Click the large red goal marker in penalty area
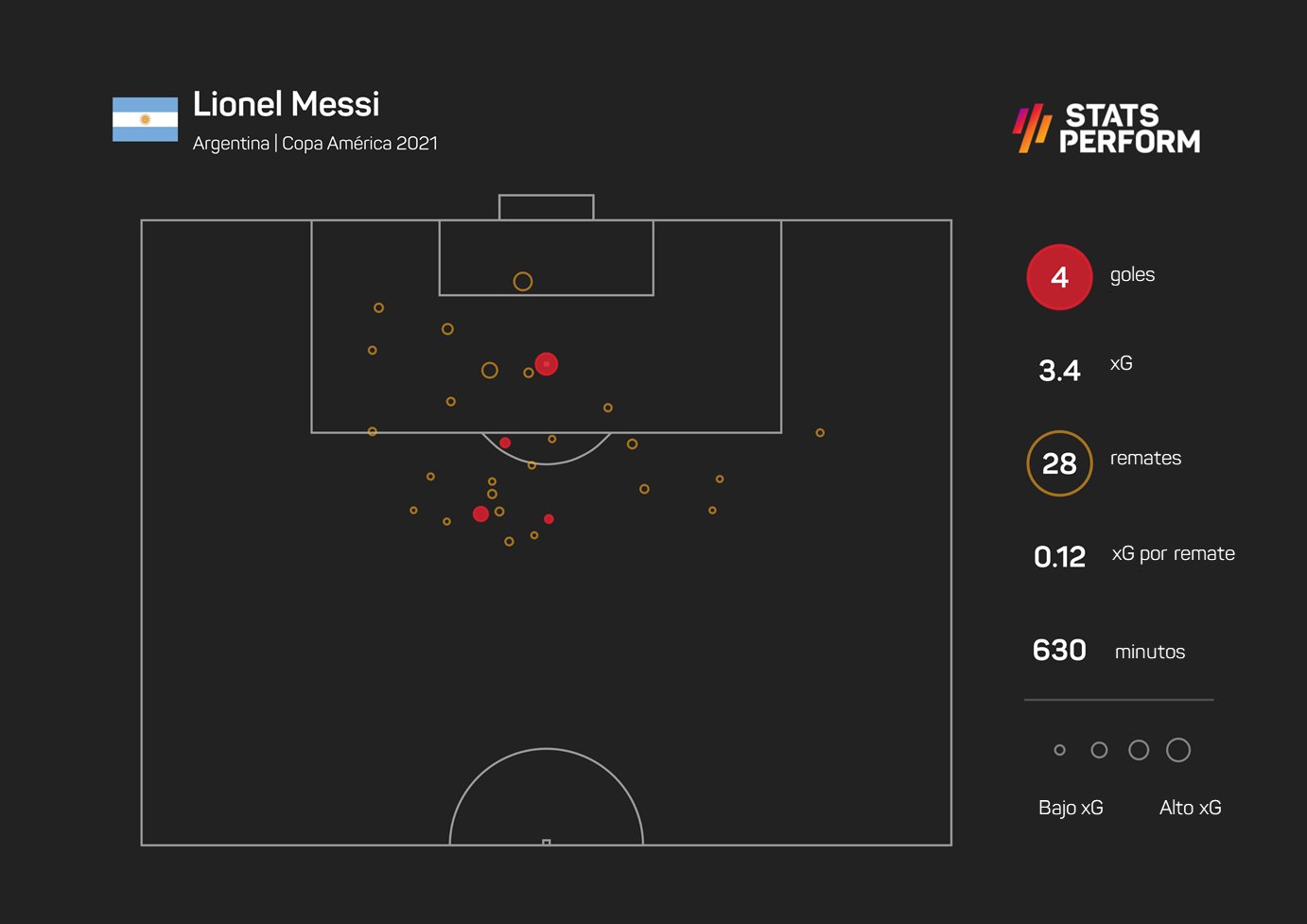1307x924 pixels. click(x=546, y=364)
